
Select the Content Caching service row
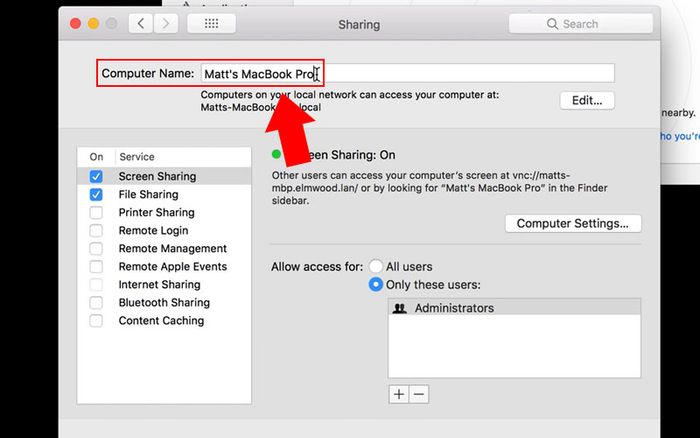164,321
